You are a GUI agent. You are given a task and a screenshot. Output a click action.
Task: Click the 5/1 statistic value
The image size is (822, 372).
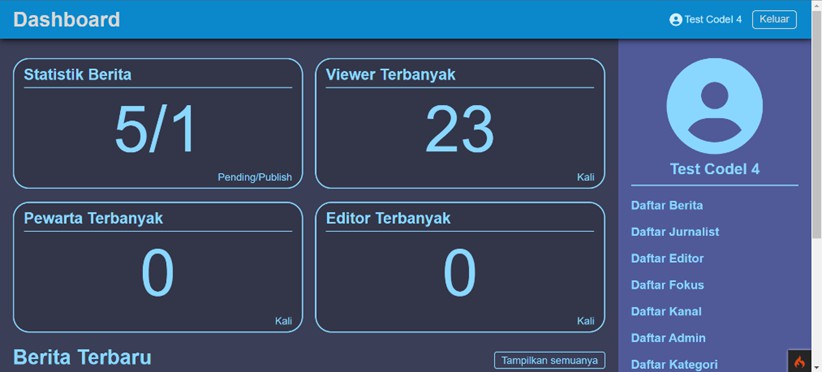(156, 129)
